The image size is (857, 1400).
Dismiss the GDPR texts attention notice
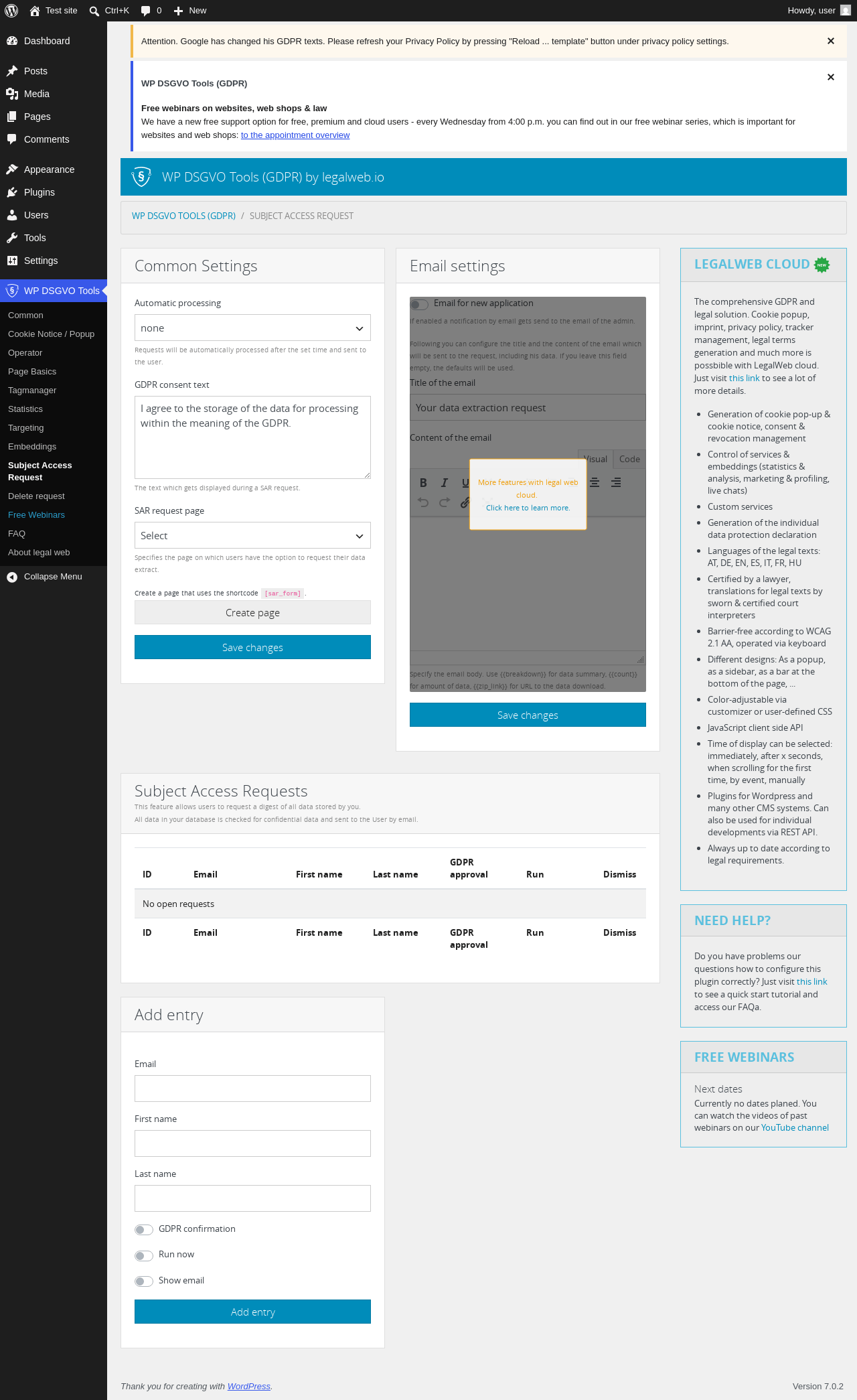831,41
